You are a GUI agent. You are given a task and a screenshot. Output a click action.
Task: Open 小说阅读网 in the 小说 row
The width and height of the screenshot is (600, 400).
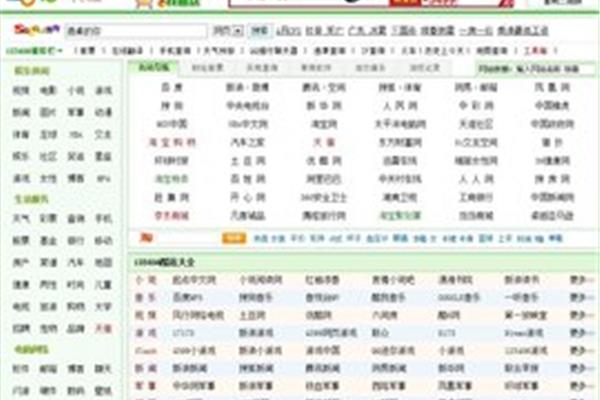tap(261, 280)
